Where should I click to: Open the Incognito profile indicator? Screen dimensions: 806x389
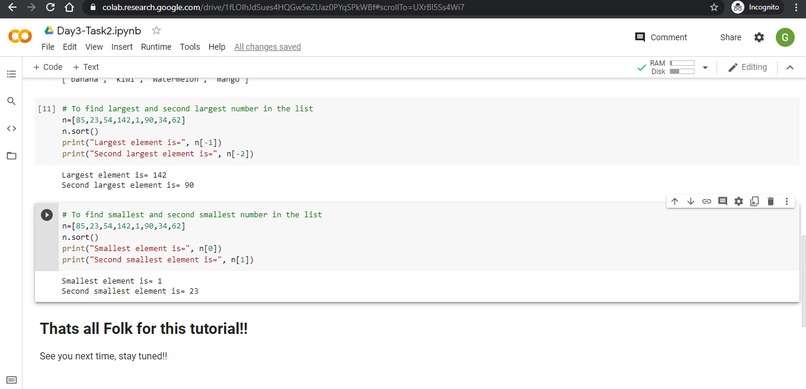[756, 7]
